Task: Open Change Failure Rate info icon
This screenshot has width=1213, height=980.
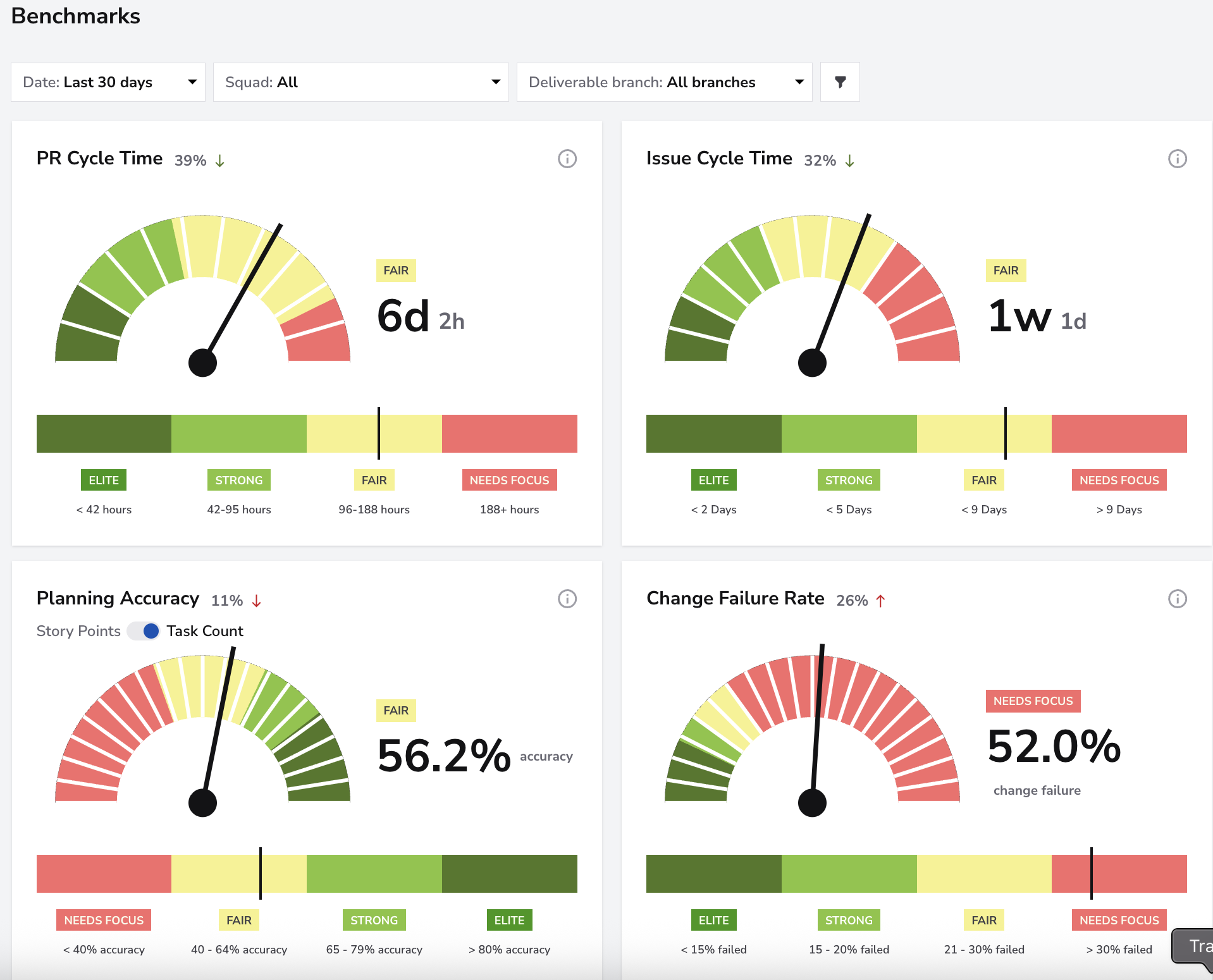Action: pyautogui.click(x=1177, y=599)
